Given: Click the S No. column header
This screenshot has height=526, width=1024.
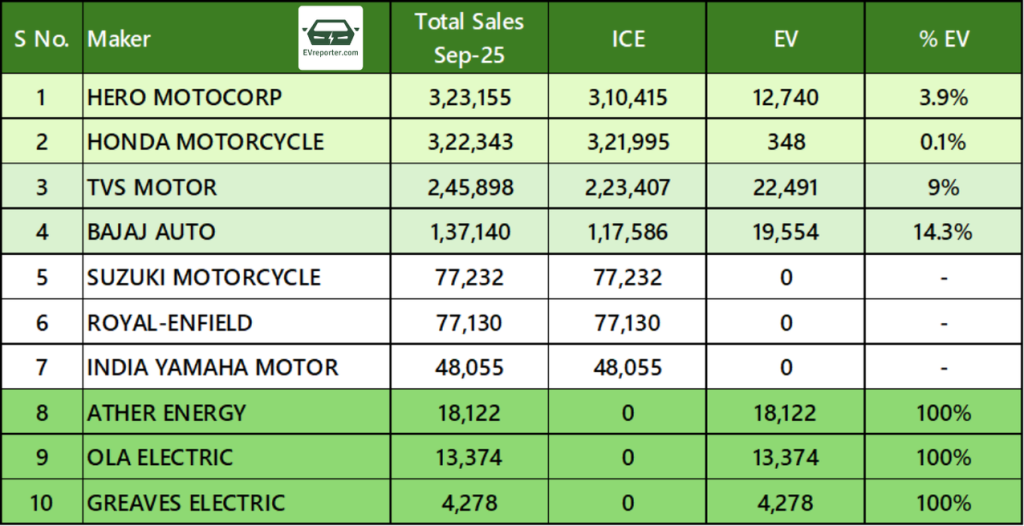Looking at the screenshot, I should click(41, 39).
